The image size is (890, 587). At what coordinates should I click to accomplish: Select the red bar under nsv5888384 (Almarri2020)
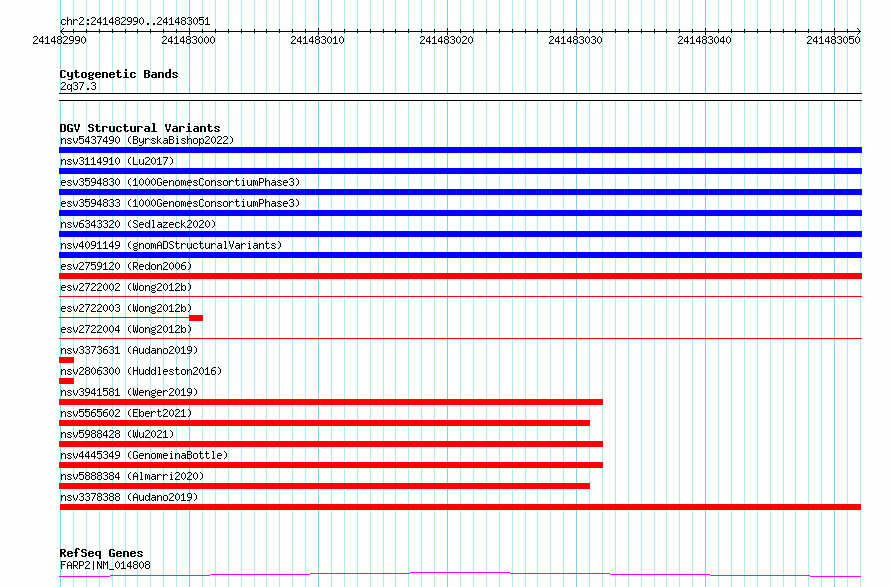(324, 486)
